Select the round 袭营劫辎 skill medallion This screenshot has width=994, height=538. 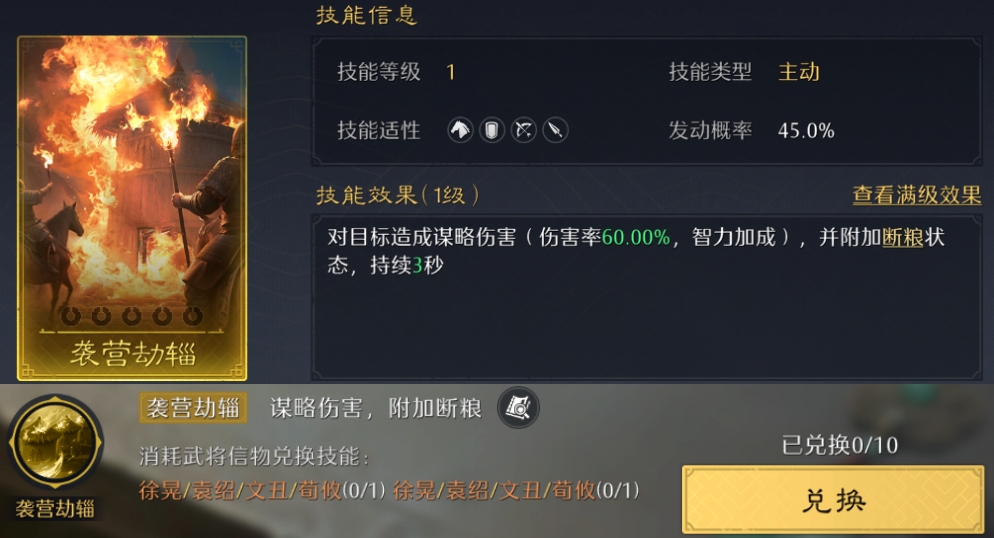(x=55, y=442)
